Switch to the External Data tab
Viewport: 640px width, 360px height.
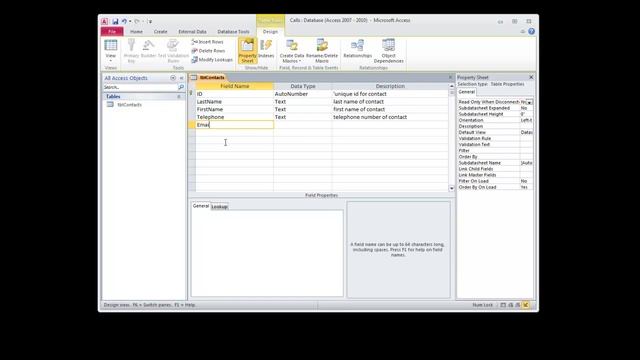tap(192, 31)
